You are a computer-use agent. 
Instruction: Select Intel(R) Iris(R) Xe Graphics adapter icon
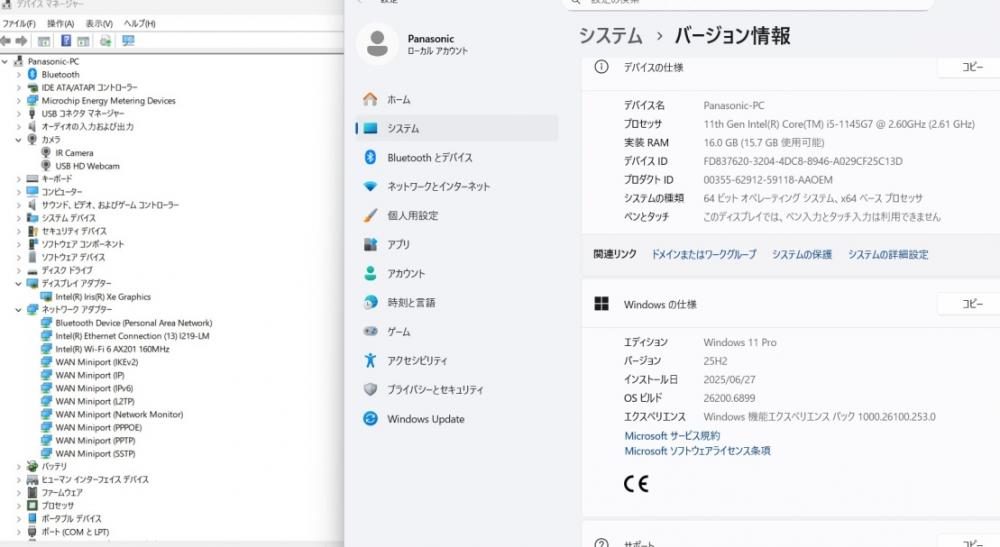46,297
